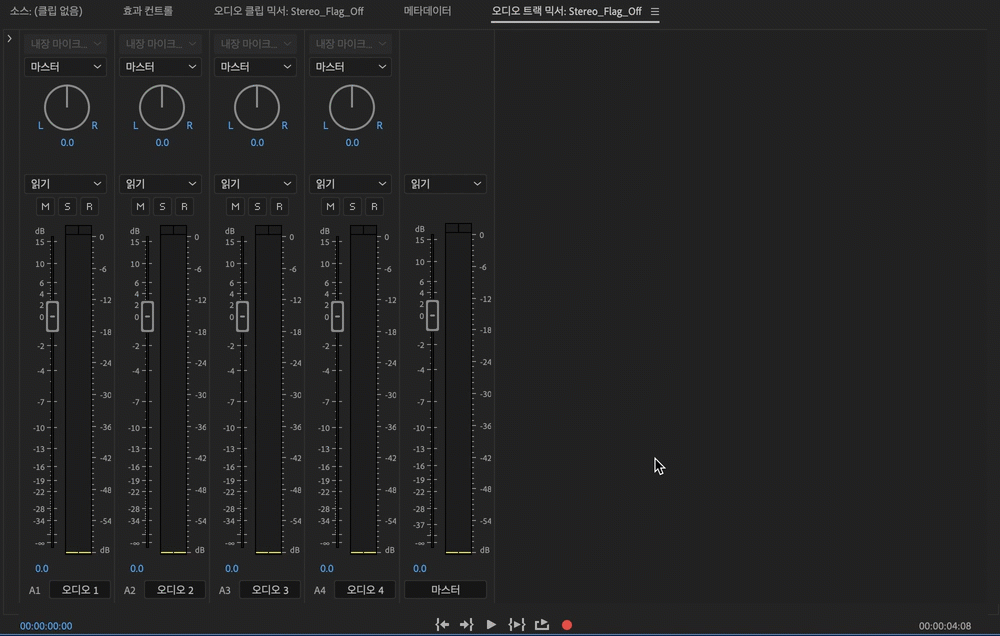Image resolution: width=1000 pixels, height=636 pixels.
Task: Mute audio track A4
Action: pyautogui.click(x=330, y=207)
